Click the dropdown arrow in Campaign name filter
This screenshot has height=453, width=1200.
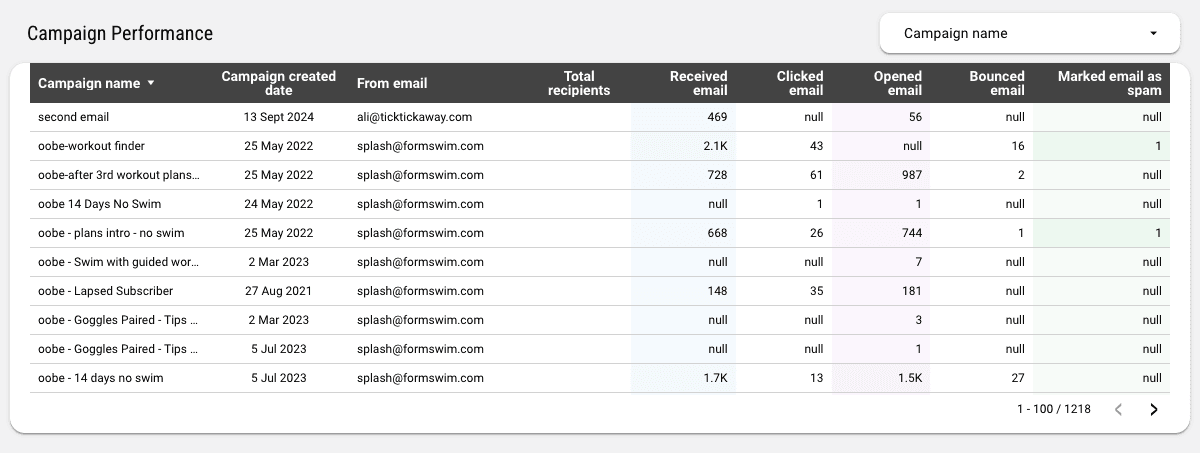coord(1153,33)
